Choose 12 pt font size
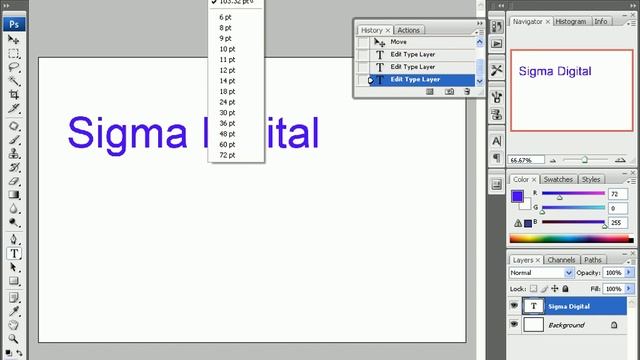Viewport: 640px width, 360px height. click(x=227, y=70)
